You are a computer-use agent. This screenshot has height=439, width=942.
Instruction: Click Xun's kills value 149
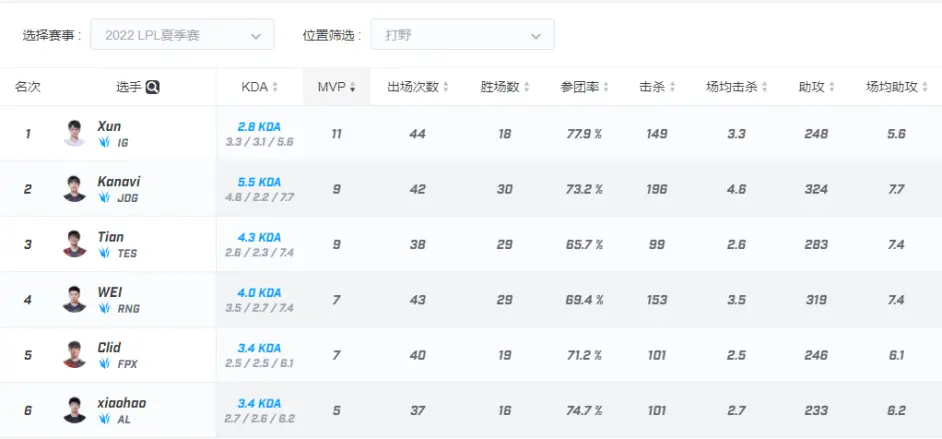(657, 134)
